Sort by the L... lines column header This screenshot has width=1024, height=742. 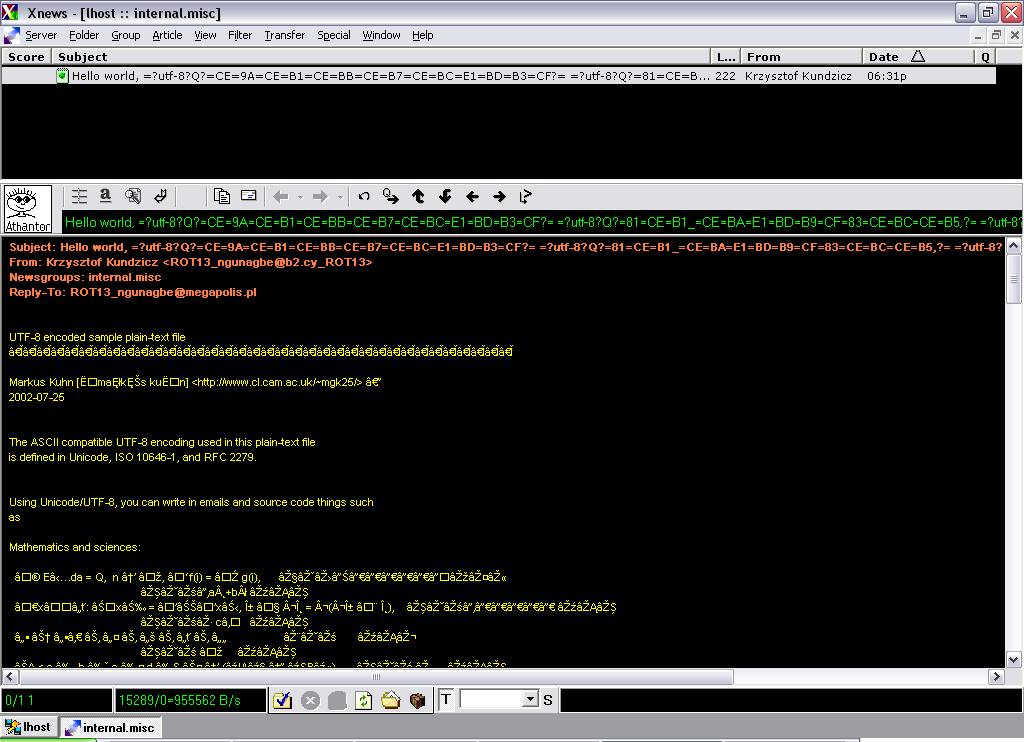click(726, 57)
